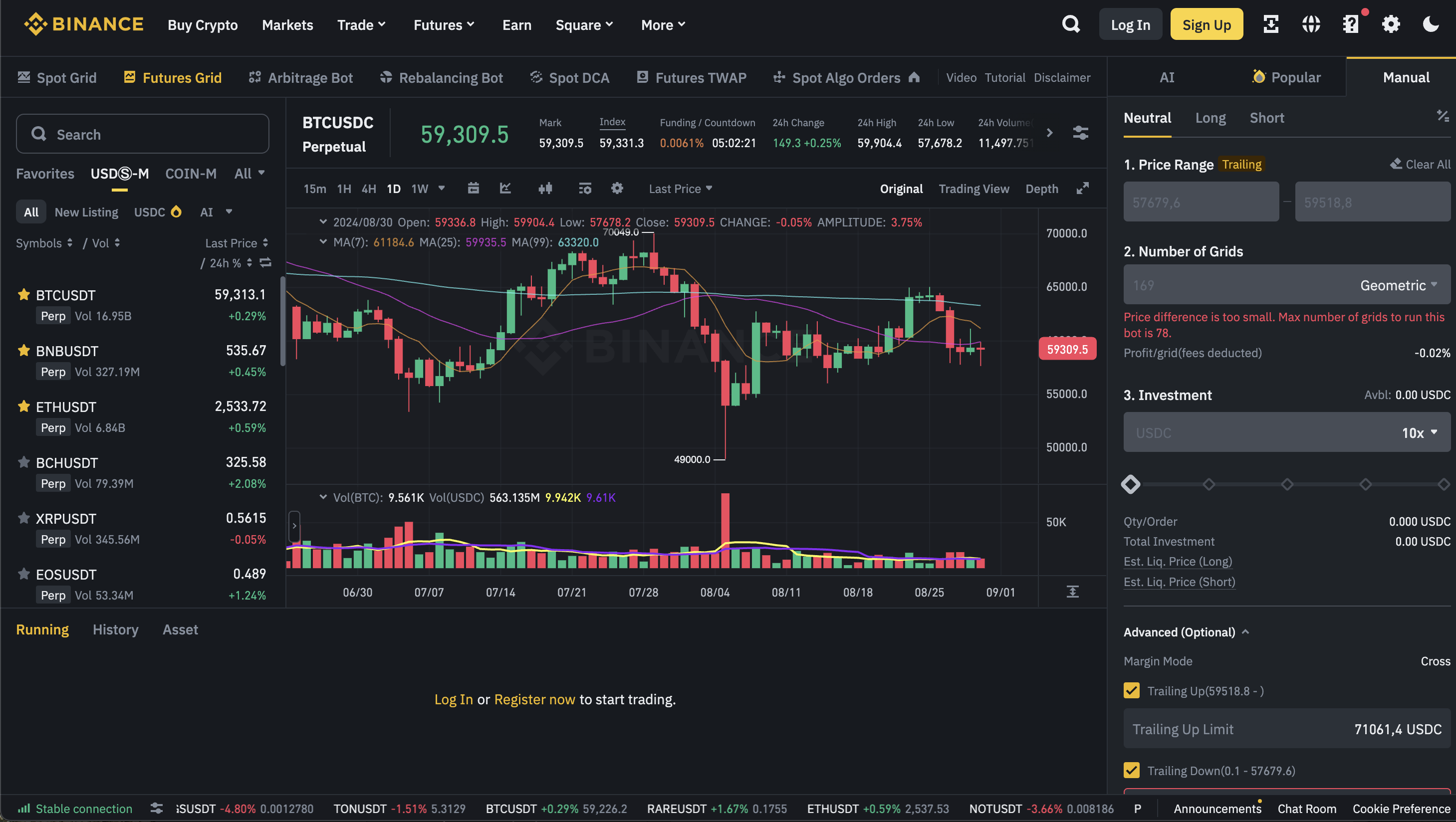Open Last Price dropdown on chart

(681, 188)
